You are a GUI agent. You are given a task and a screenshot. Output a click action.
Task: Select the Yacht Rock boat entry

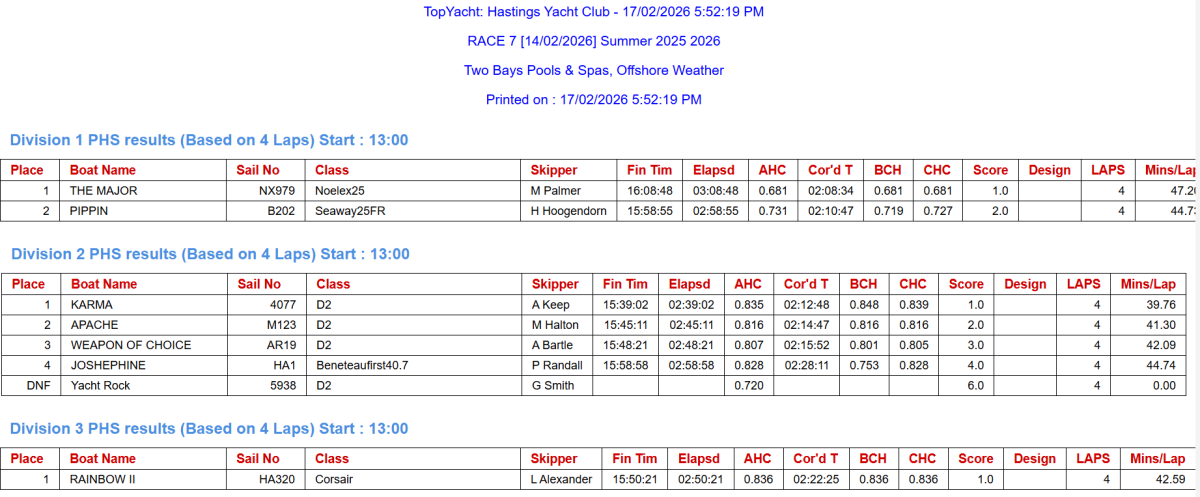pyautogui.click(x=100, y=385)
